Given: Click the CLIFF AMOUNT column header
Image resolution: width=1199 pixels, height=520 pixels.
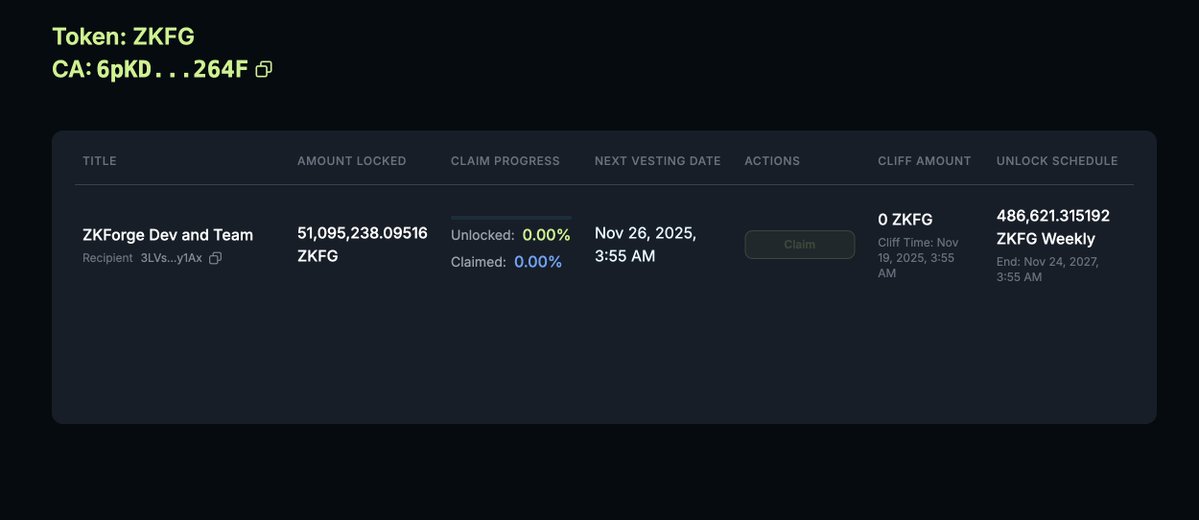Looking at the screenshot, I should pyautogui.click(x=924, y=161).
